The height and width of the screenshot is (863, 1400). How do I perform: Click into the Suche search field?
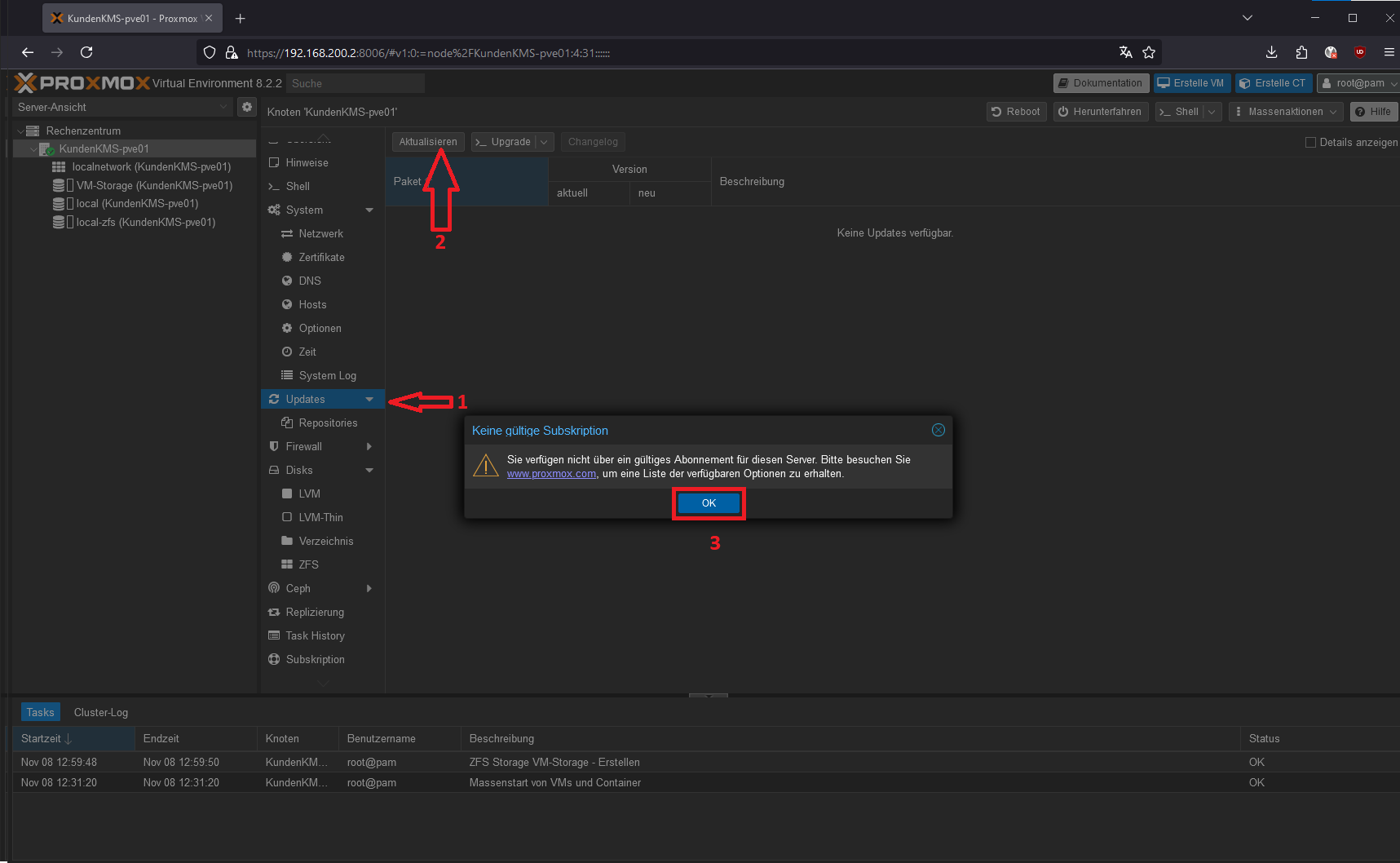[356, 83]
